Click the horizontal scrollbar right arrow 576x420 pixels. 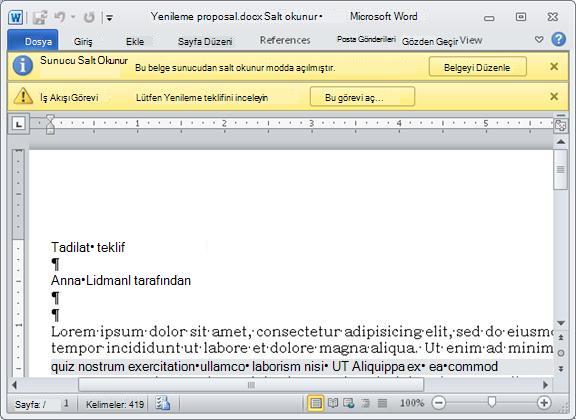coord(545,385)
